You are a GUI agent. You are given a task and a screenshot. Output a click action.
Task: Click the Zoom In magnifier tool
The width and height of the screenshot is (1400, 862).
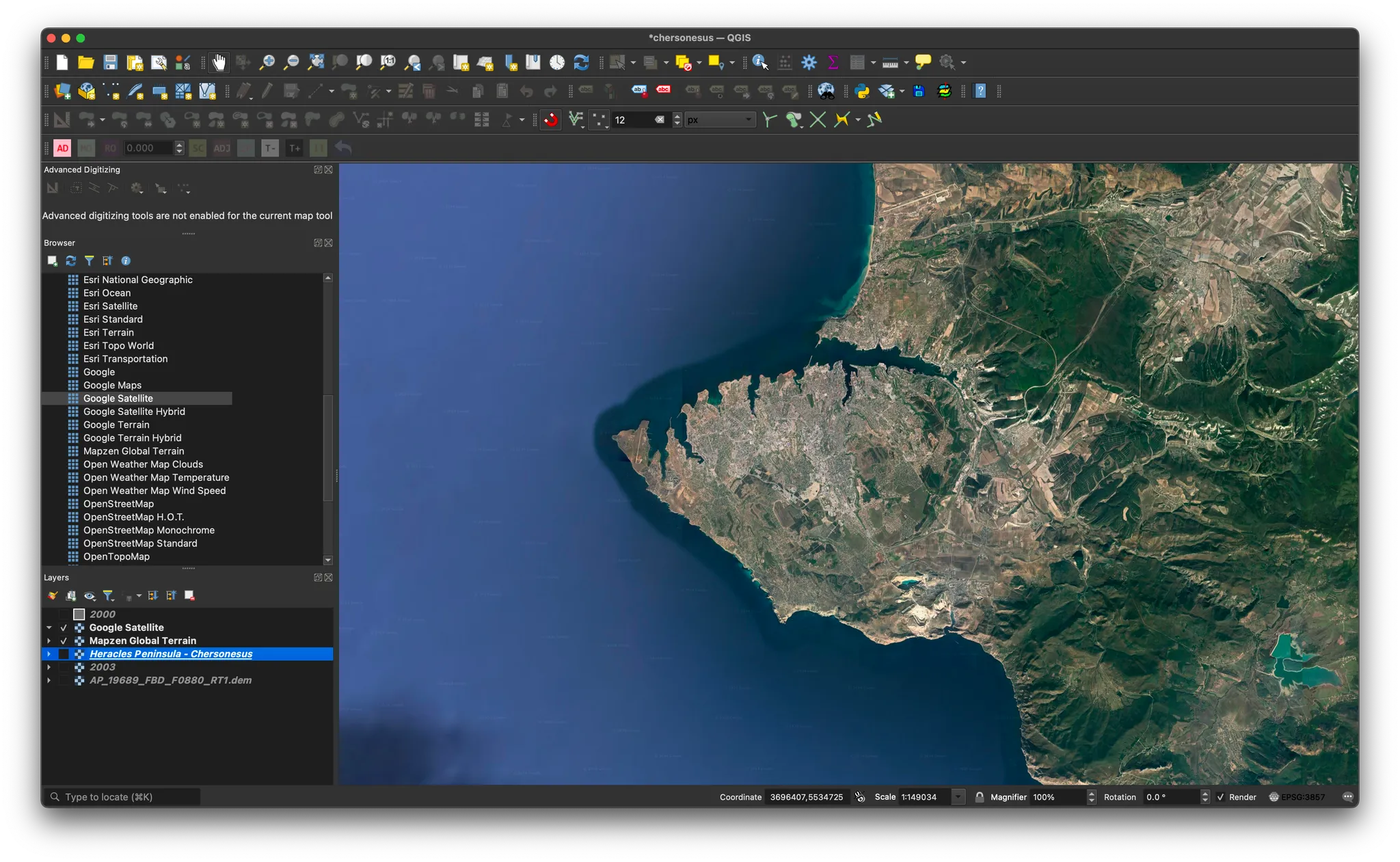pyautogui.click(x=267, y=62)
